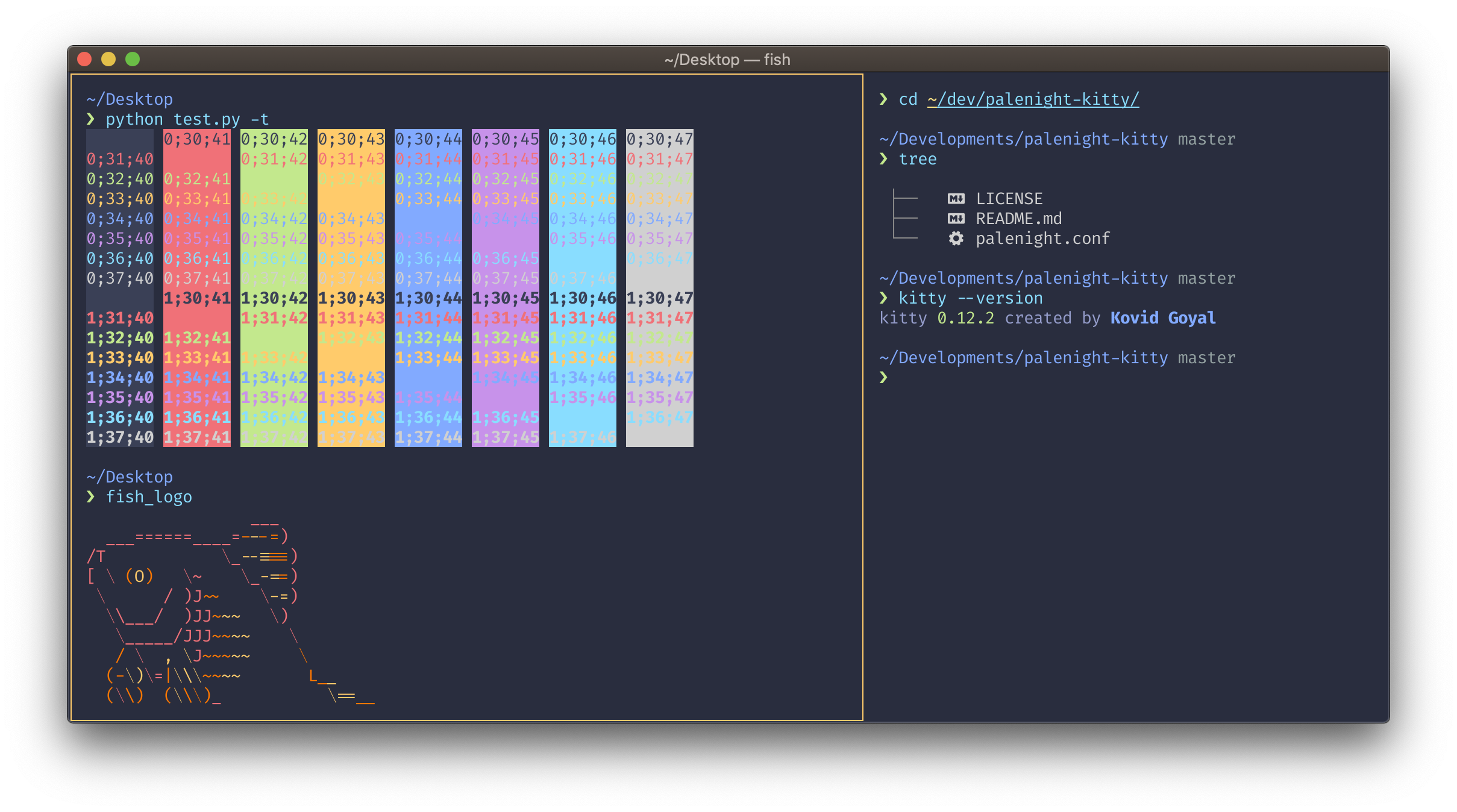Click the bold '1;30;41' cell
The width and height of the screenshot is (1457, 812).
pos(197,298)
